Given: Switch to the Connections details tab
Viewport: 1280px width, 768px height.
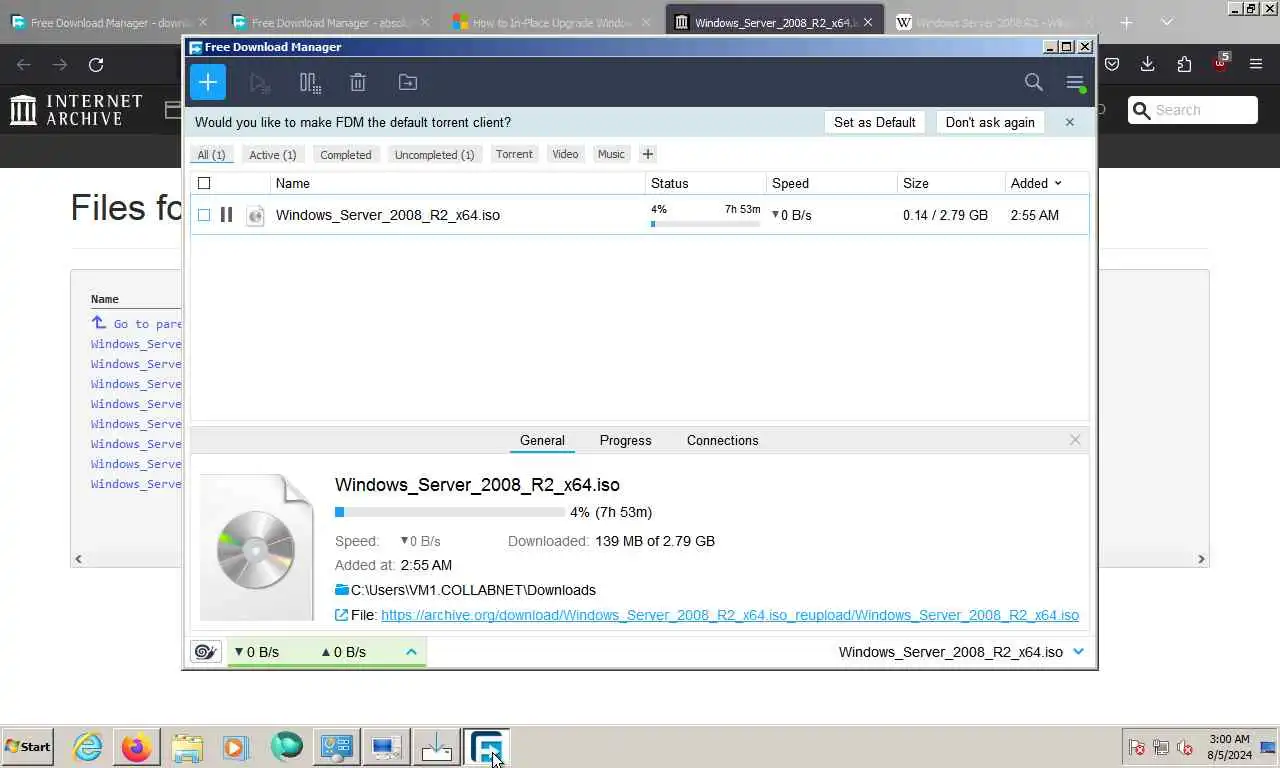Looking at the screenshot, I should (722, 440).
